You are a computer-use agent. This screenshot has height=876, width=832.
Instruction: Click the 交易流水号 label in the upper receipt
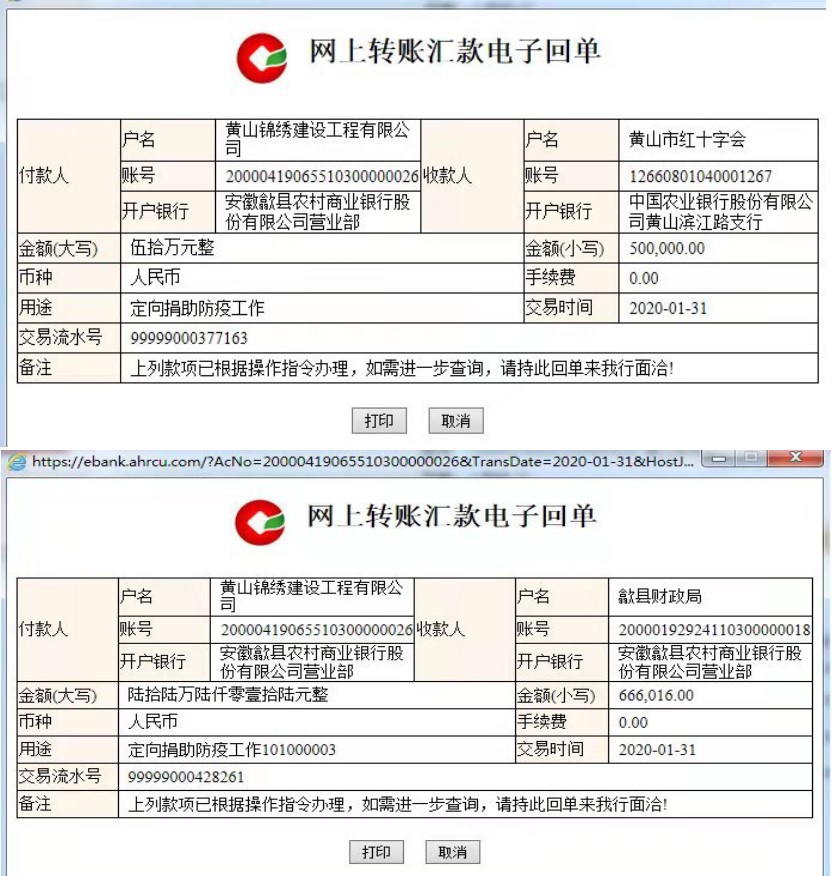tap(60, 337)
